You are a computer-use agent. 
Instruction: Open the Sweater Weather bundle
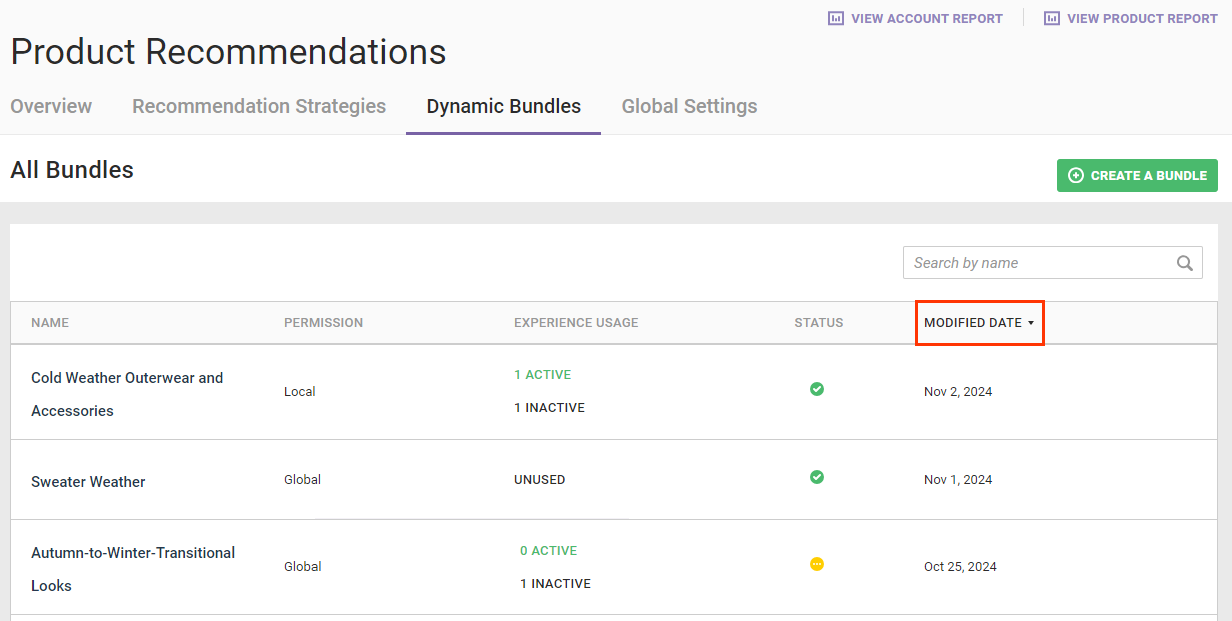click(88, 482)
